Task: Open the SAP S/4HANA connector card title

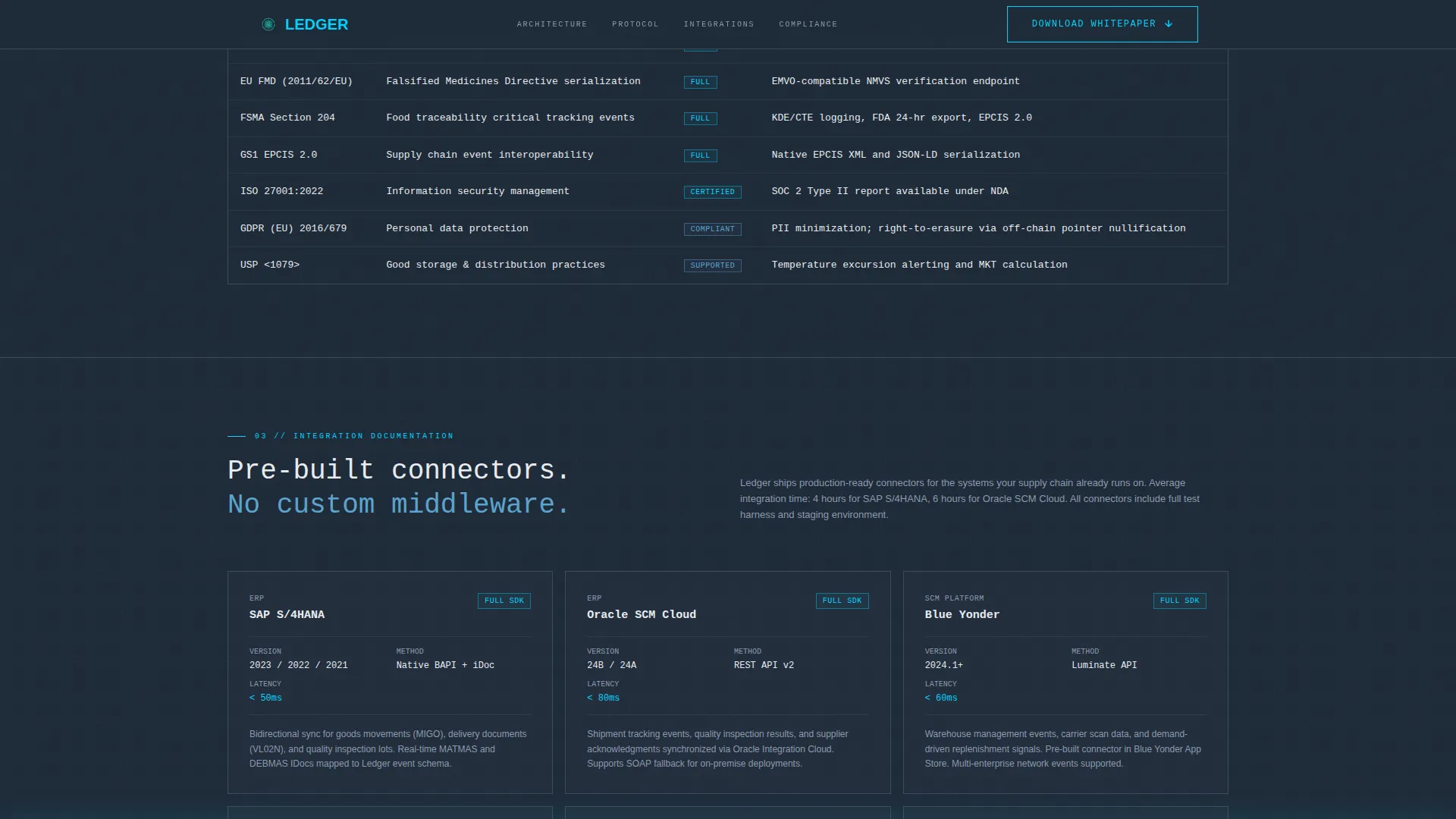Action: pos(287,615)
